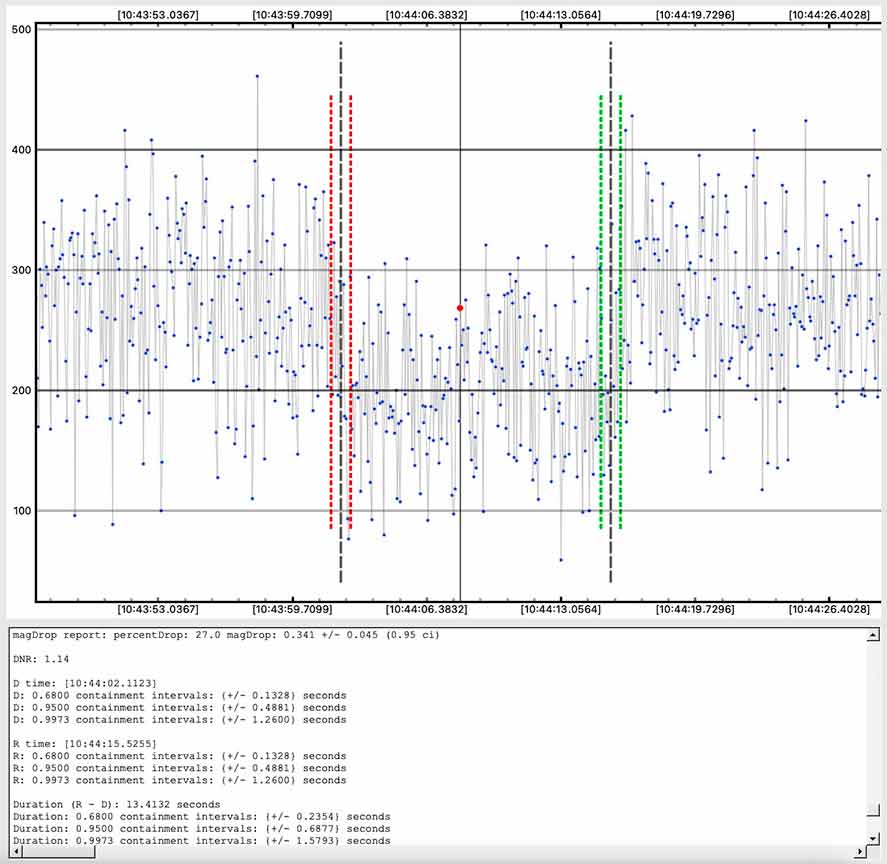This screenshot has width=887, height=864.
Task: Click R: 0.6800 containment intervals line
Action: pyautogui.click(x=179, y=756)
